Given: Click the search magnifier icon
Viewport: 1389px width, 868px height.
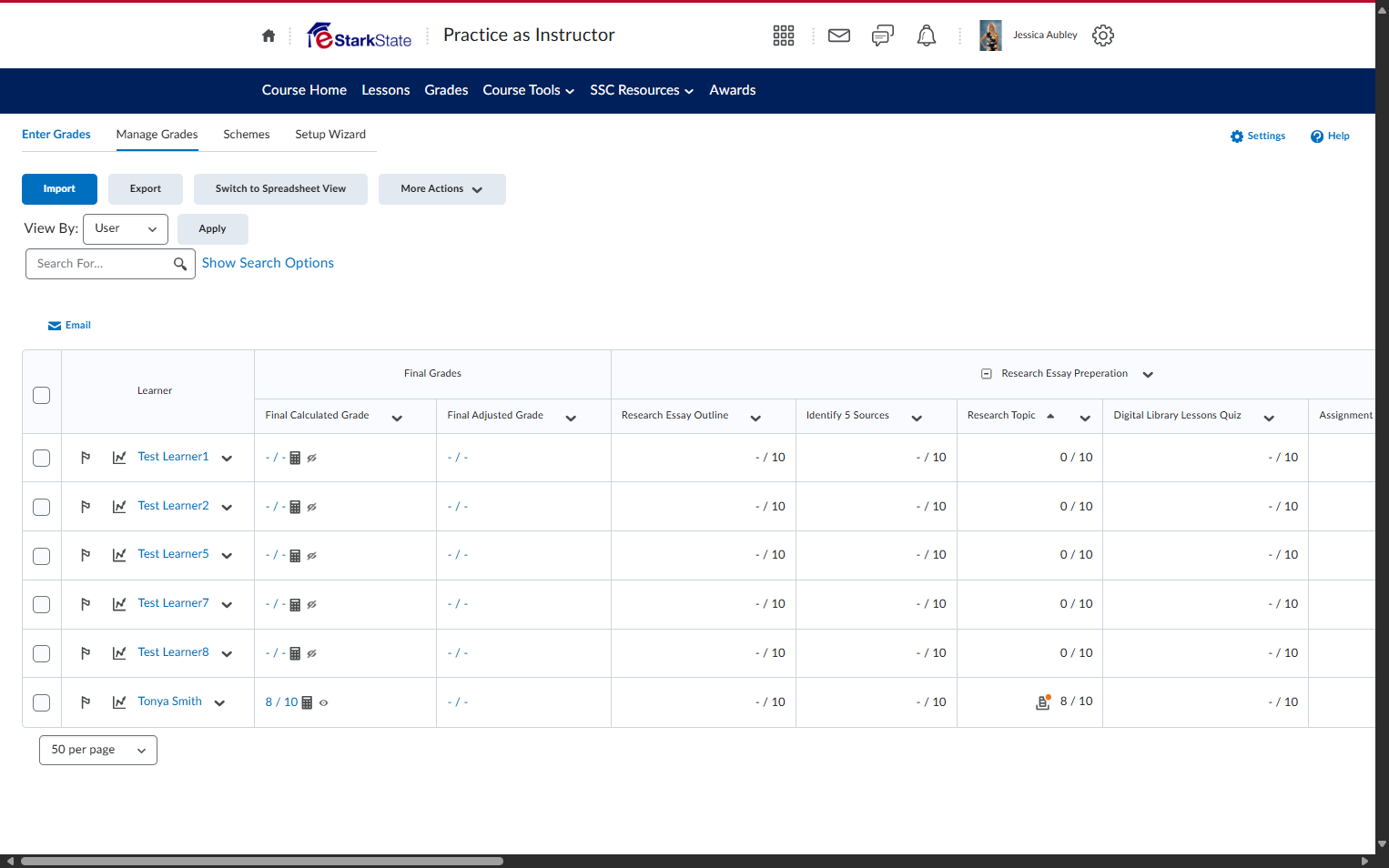Looking at the screenshot, I should point(180,264).
